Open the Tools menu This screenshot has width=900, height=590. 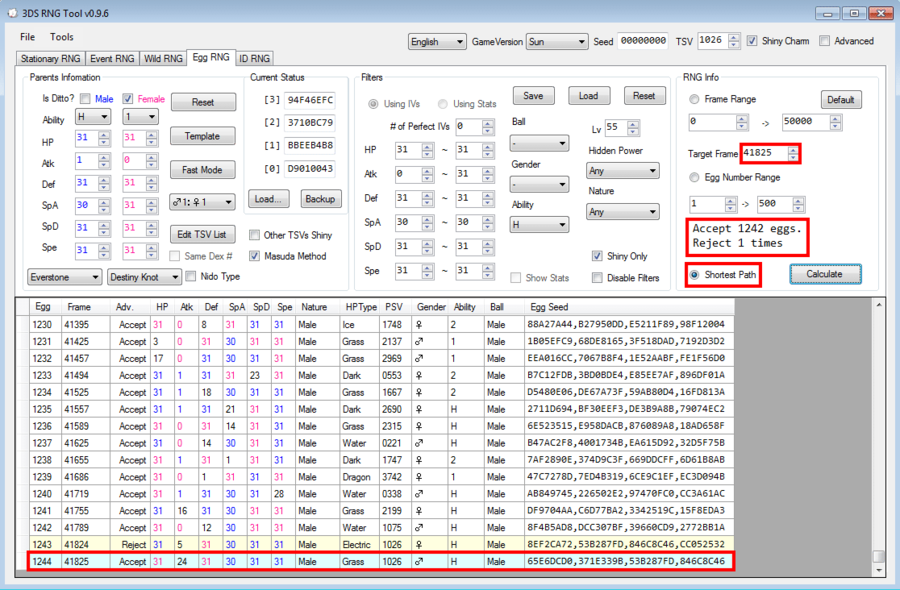click(x=61, y=37)
